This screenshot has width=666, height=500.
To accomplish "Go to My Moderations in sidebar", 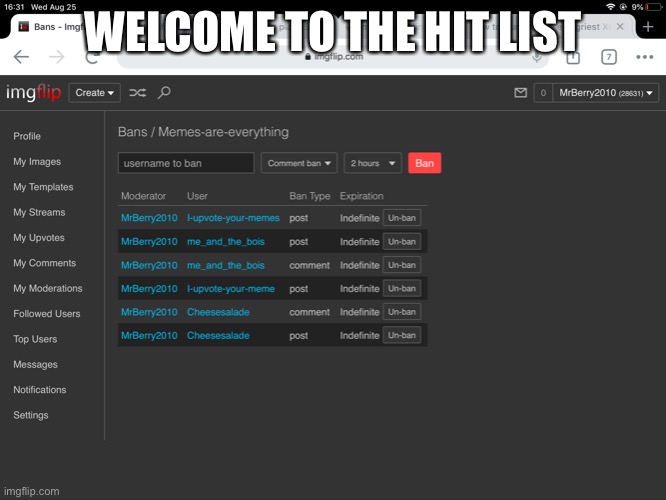I will [48, 289].
